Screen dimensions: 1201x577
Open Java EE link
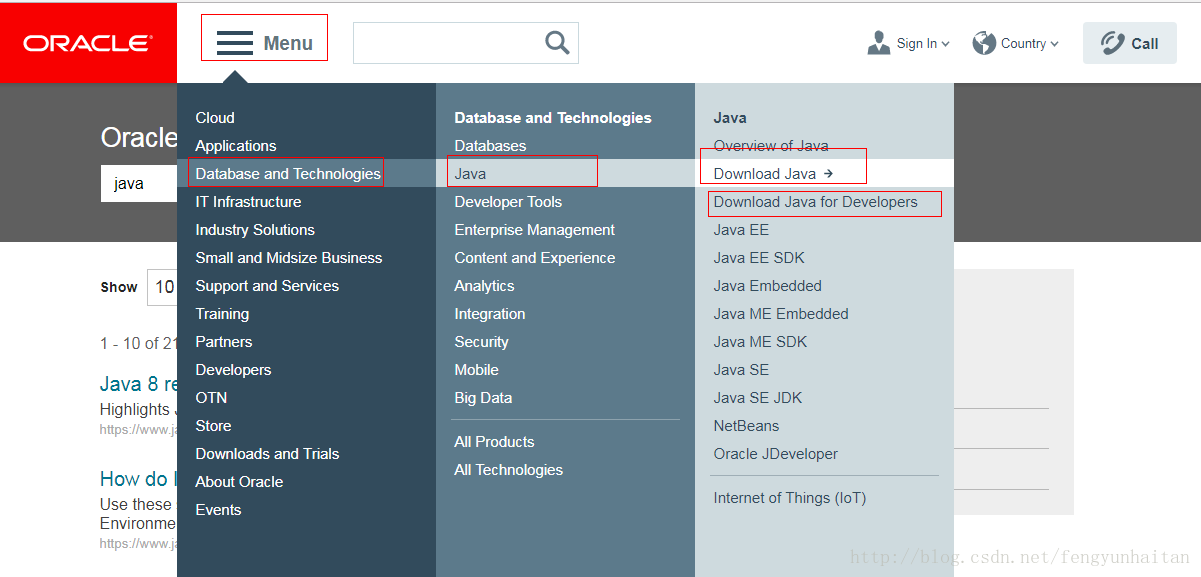(741, 230)
